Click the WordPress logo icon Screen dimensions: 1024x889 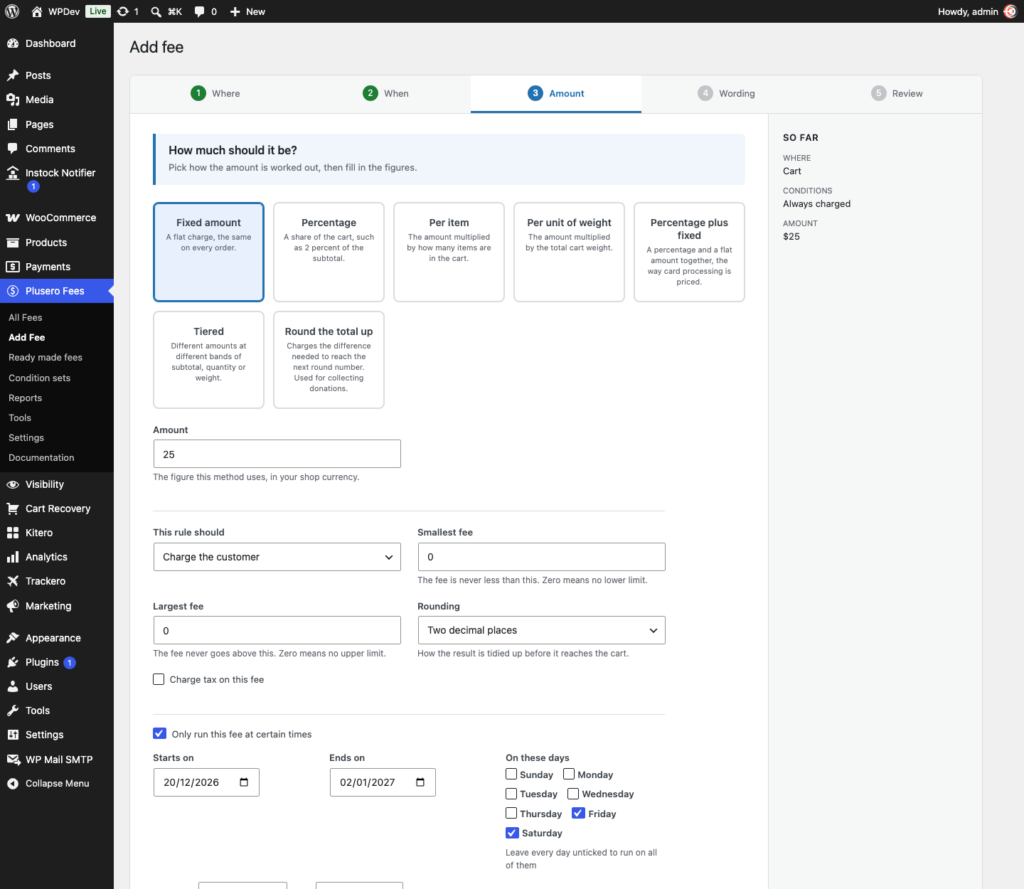[x=12, y=11]
